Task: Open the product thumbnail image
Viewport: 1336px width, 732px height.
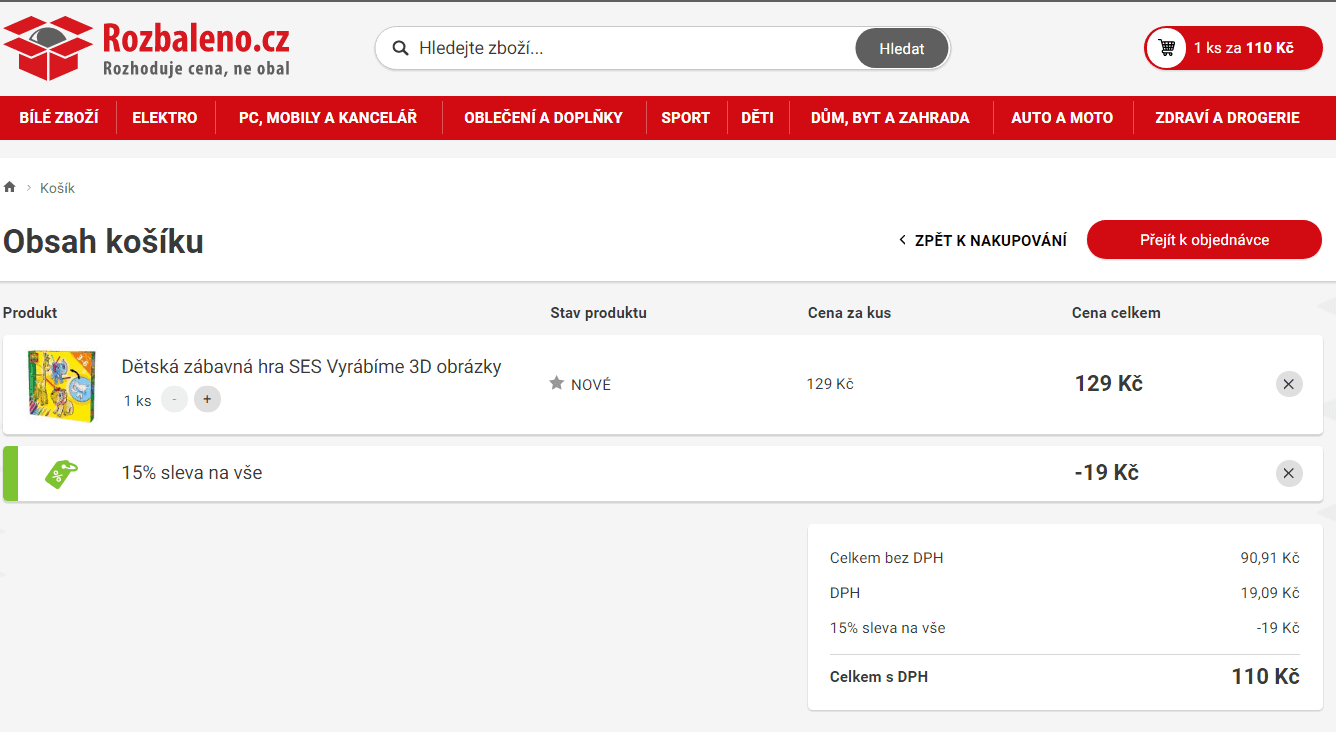Action: 61,385
